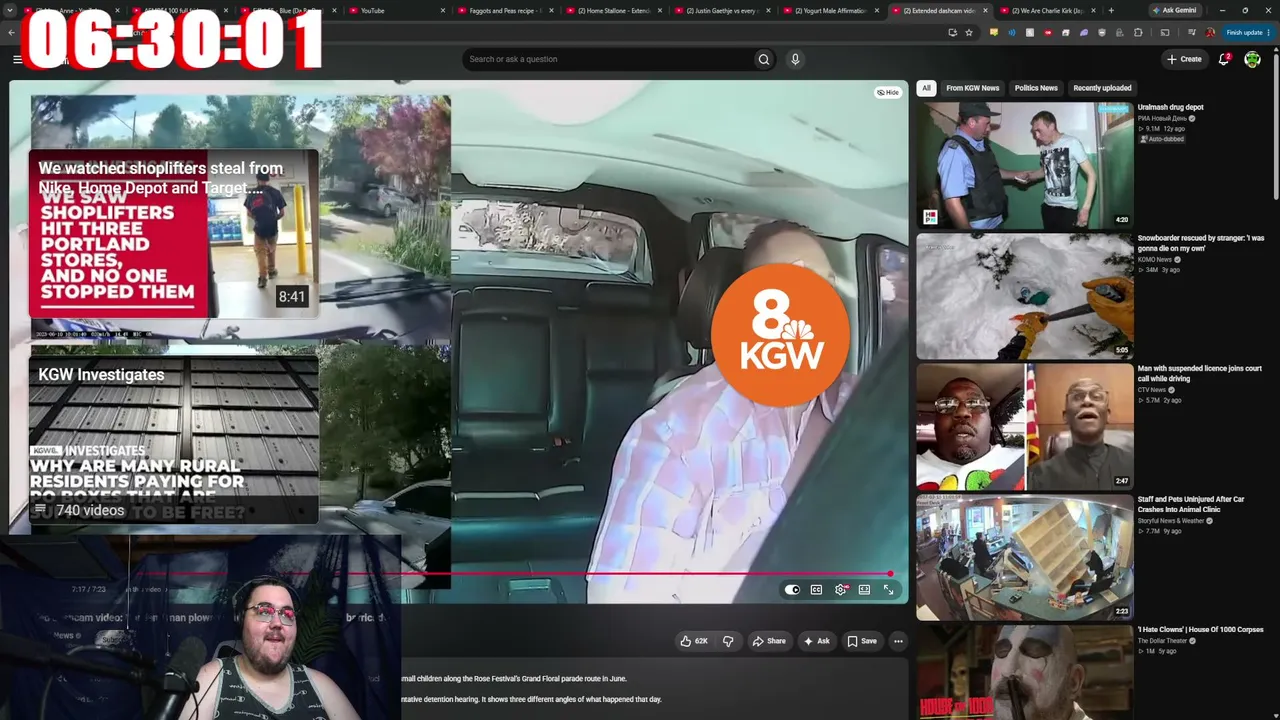Switch to the We Are Charlie Kirk tab

point(1047,10)
